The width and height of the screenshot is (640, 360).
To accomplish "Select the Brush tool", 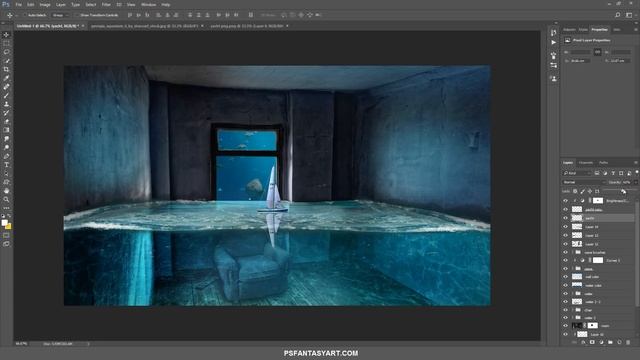I will click(6, 95).
